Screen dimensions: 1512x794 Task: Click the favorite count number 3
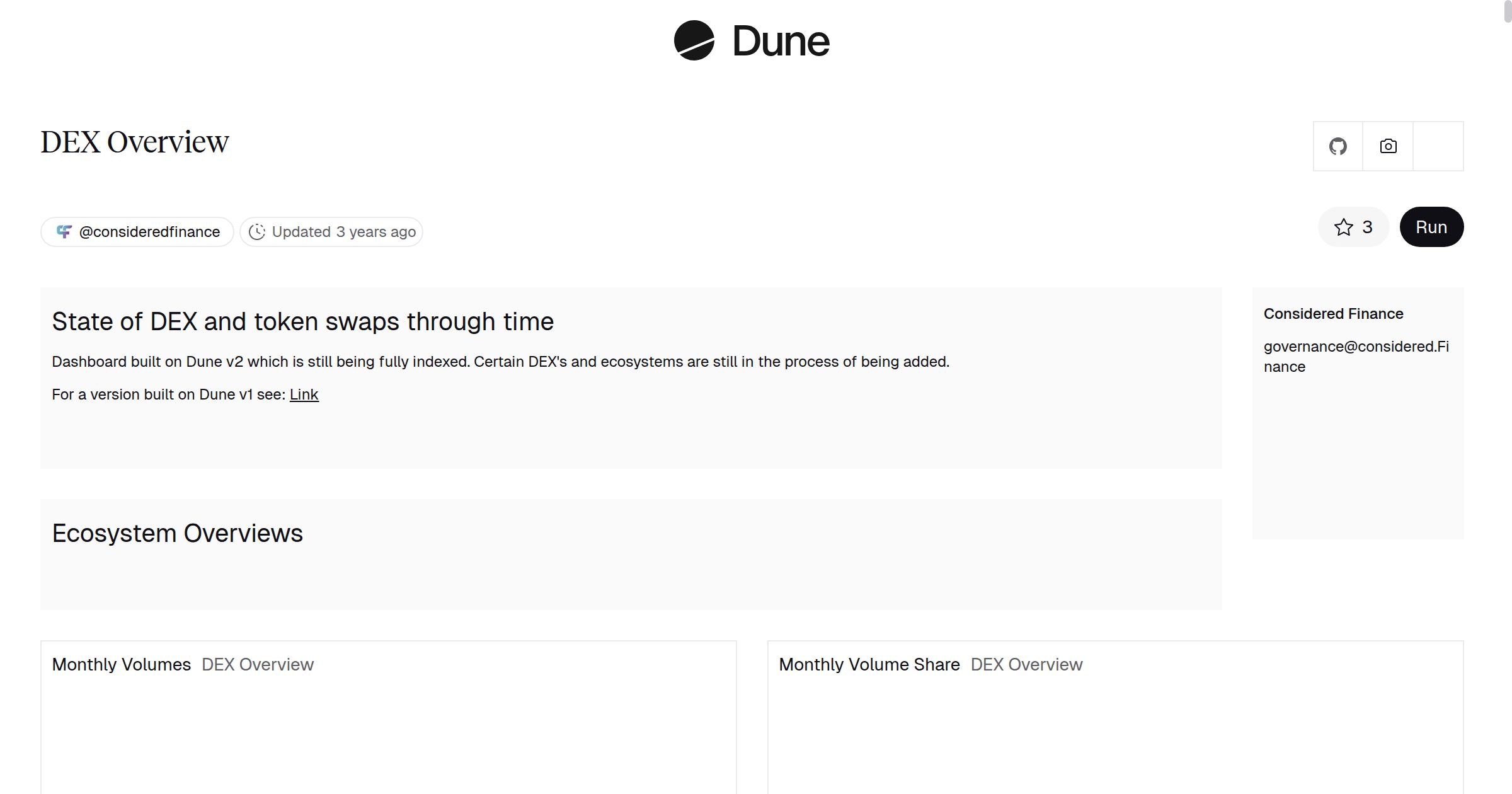[x=1367, y=227]
